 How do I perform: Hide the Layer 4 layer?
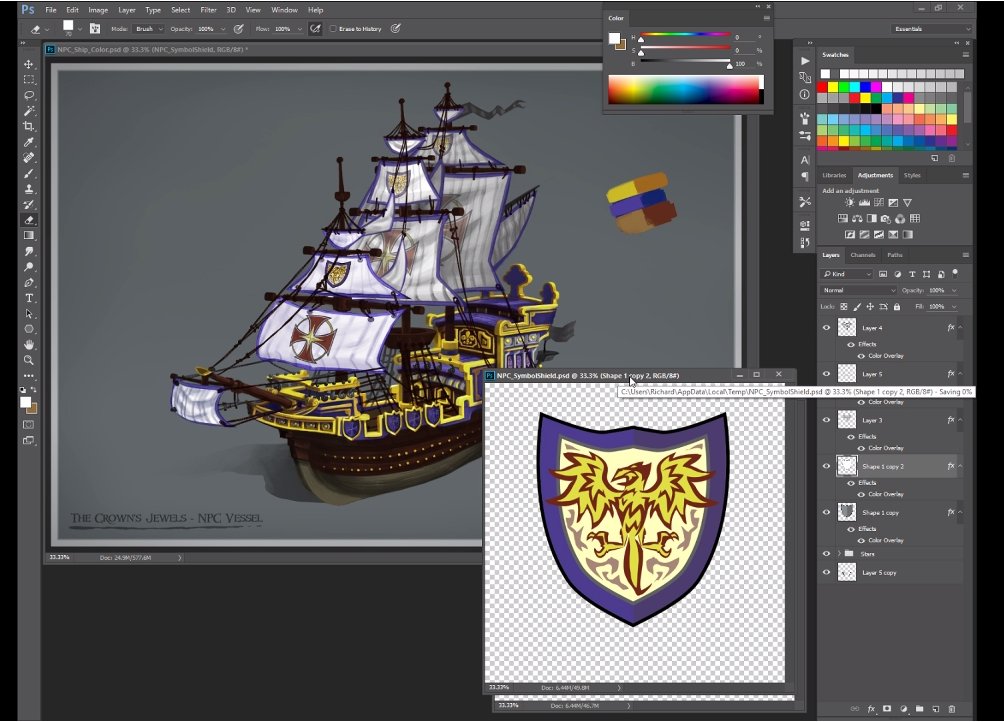click(x=826, y=327)
